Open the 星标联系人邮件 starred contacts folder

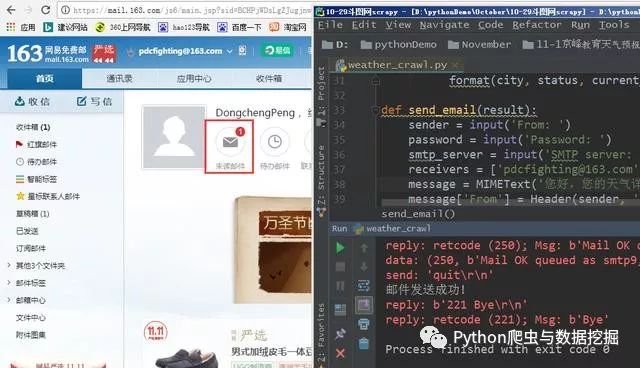point(48,196)
